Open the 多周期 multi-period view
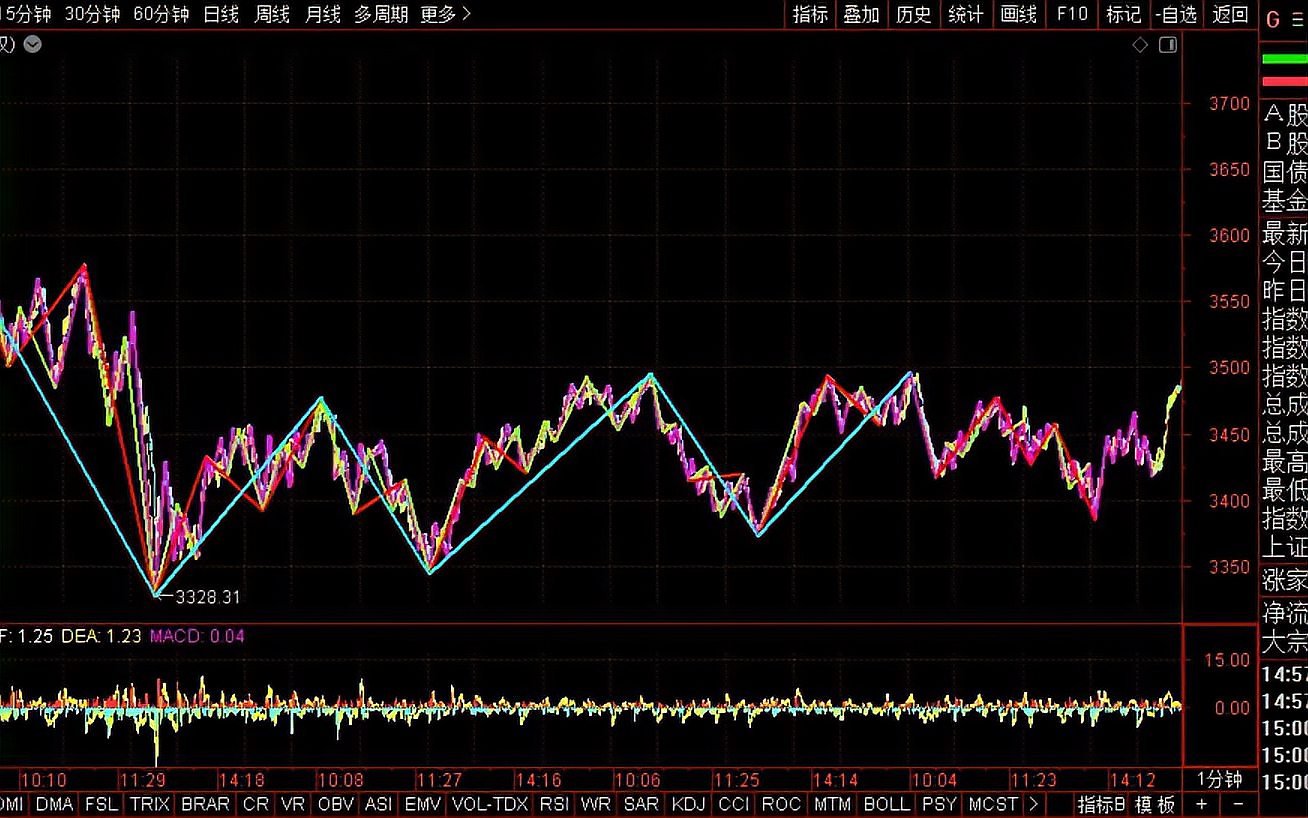 point(381,14)
